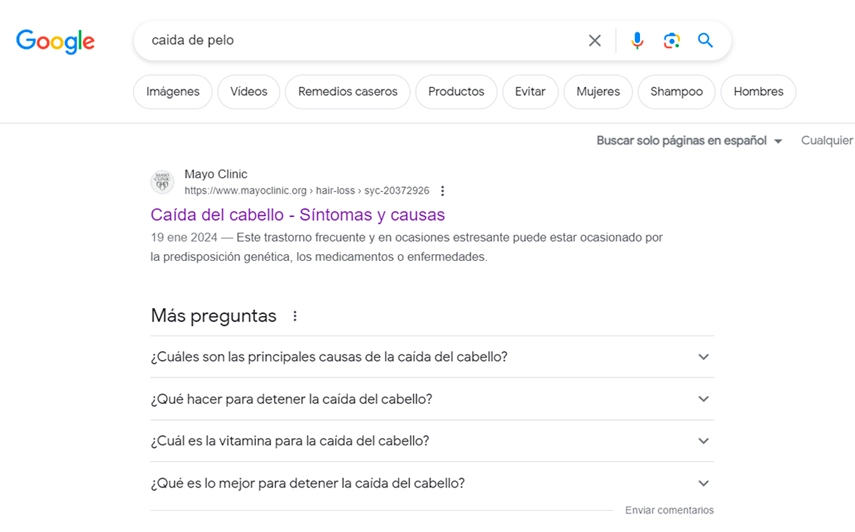Image resolution: width=855 pixels, height=532 pixels.
Task: Start voice search with the microphone icon
Action: [637, 40]
